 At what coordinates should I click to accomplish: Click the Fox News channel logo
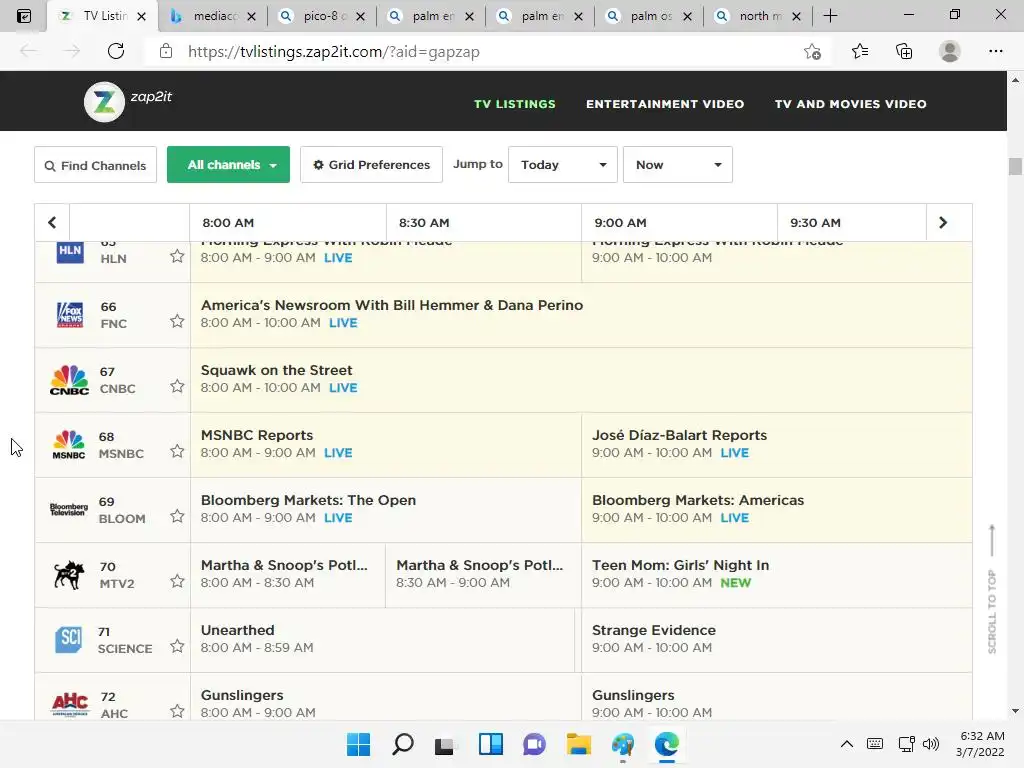(x=70, y=315)
